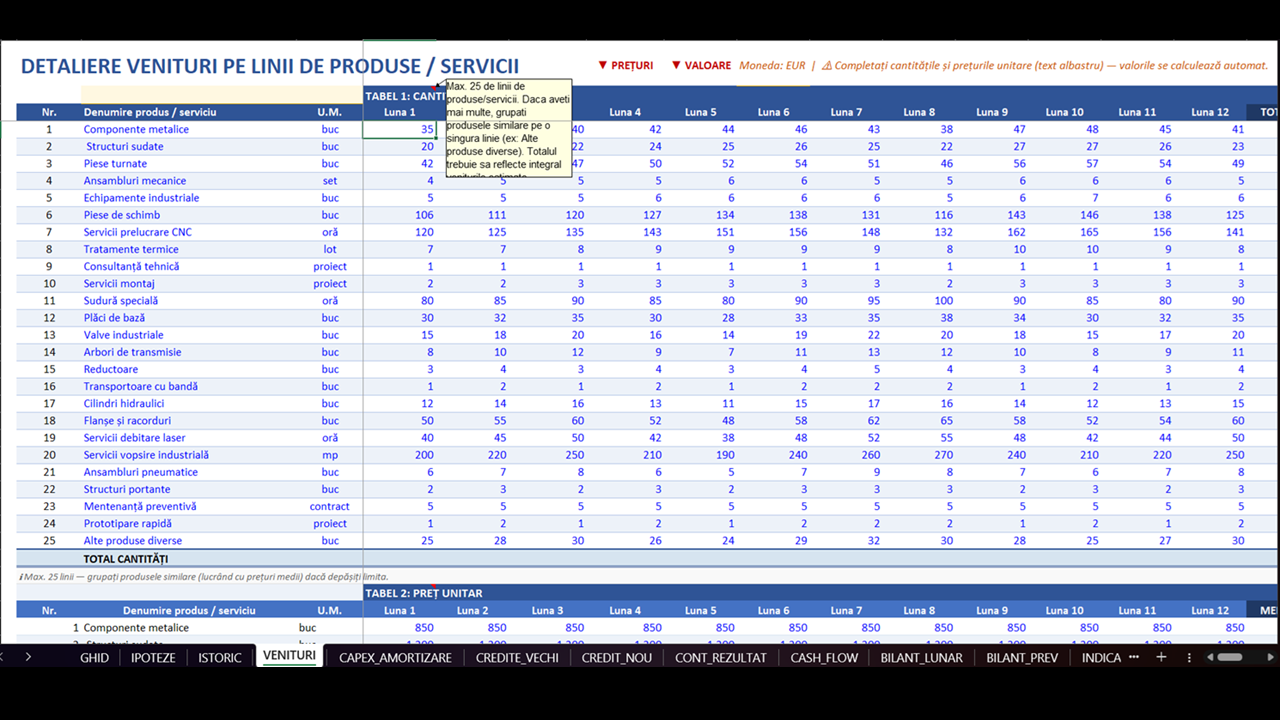This screenshot has width=1280, height=720.
Task: Click unit 'contract' for Mentenanță preventivă
Action: 329,506
